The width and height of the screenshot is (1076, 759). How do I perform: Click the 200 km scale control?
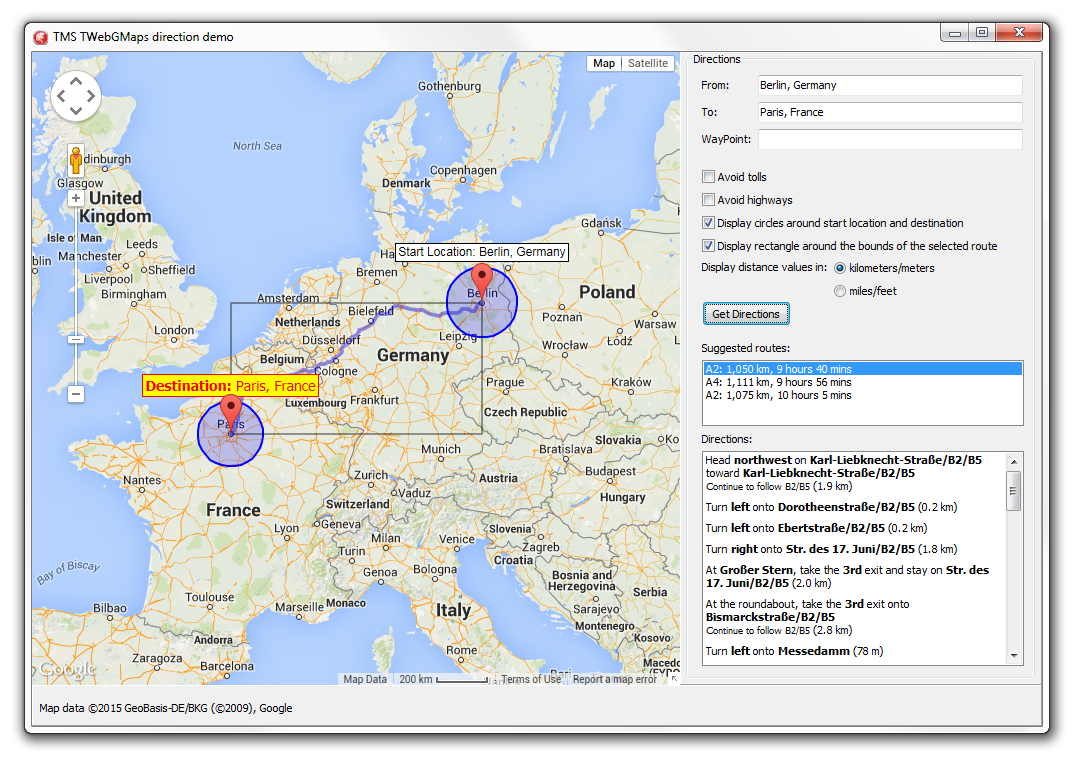click(x=443, y=679)
